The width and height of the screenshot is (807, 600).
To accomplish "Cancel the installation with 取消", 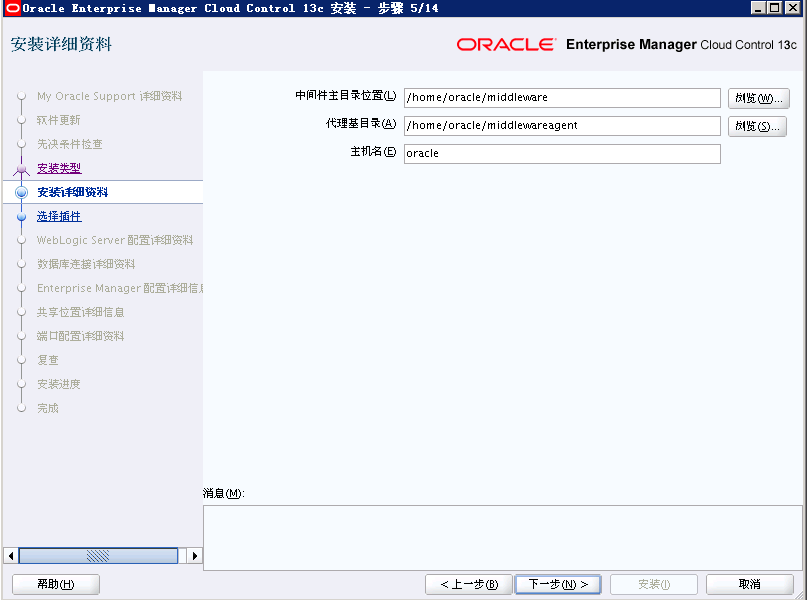I will click(x=749, y=584).
